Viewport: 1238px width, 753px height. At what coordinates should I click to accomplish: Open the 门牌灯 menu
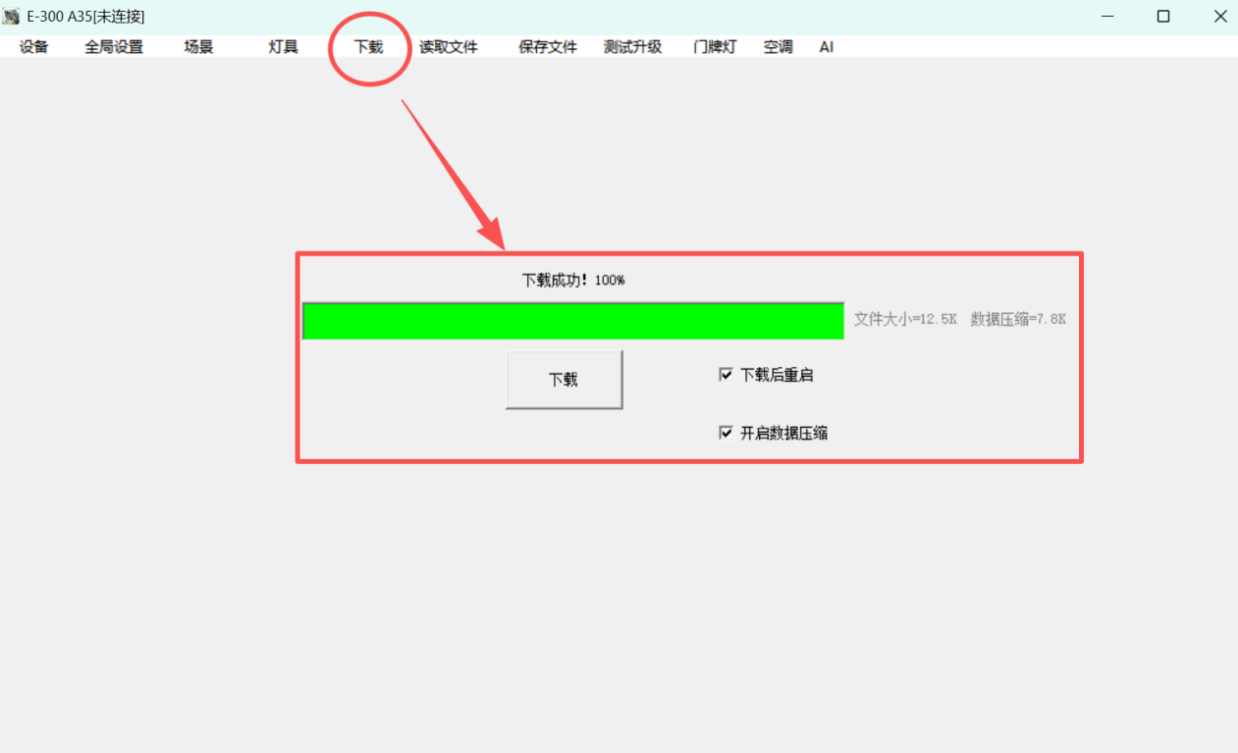715,47
